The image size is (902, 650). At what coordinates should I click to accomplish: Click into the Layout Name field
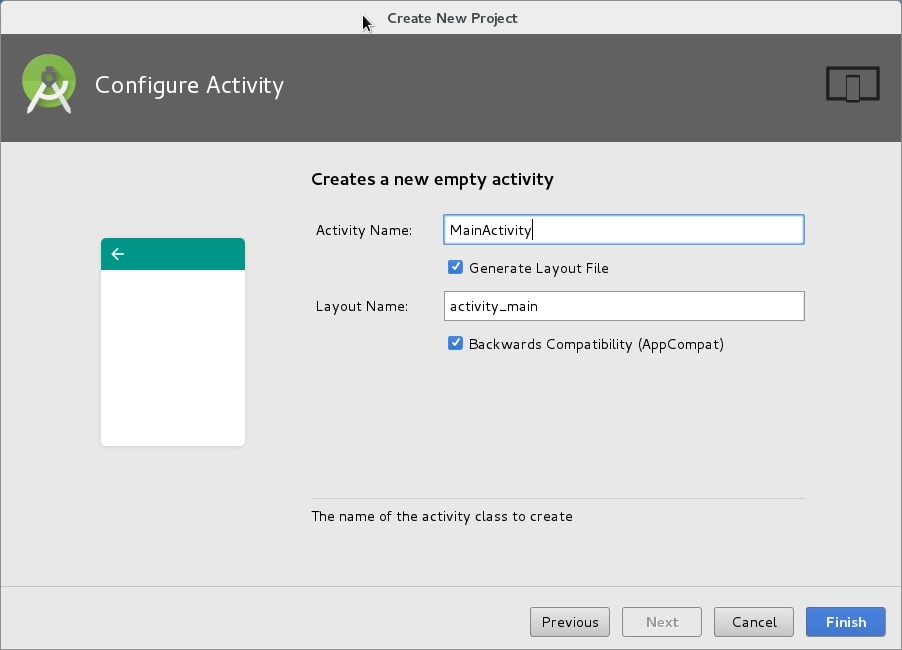[623, 306]
